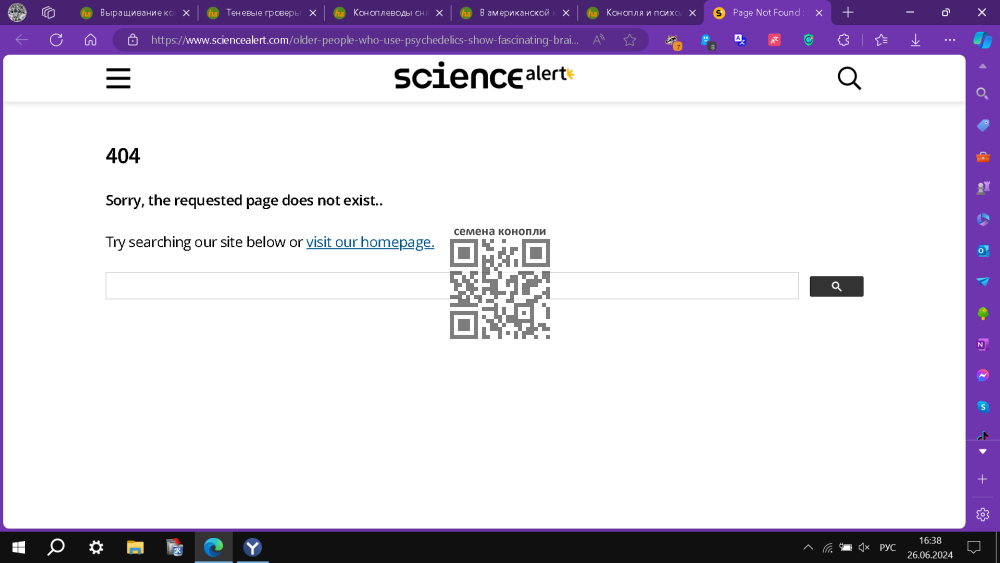Viewport: 1000px width, 563px height.
Task: Open Outlook icon in Edge sidebar
Action: [983, 251]
